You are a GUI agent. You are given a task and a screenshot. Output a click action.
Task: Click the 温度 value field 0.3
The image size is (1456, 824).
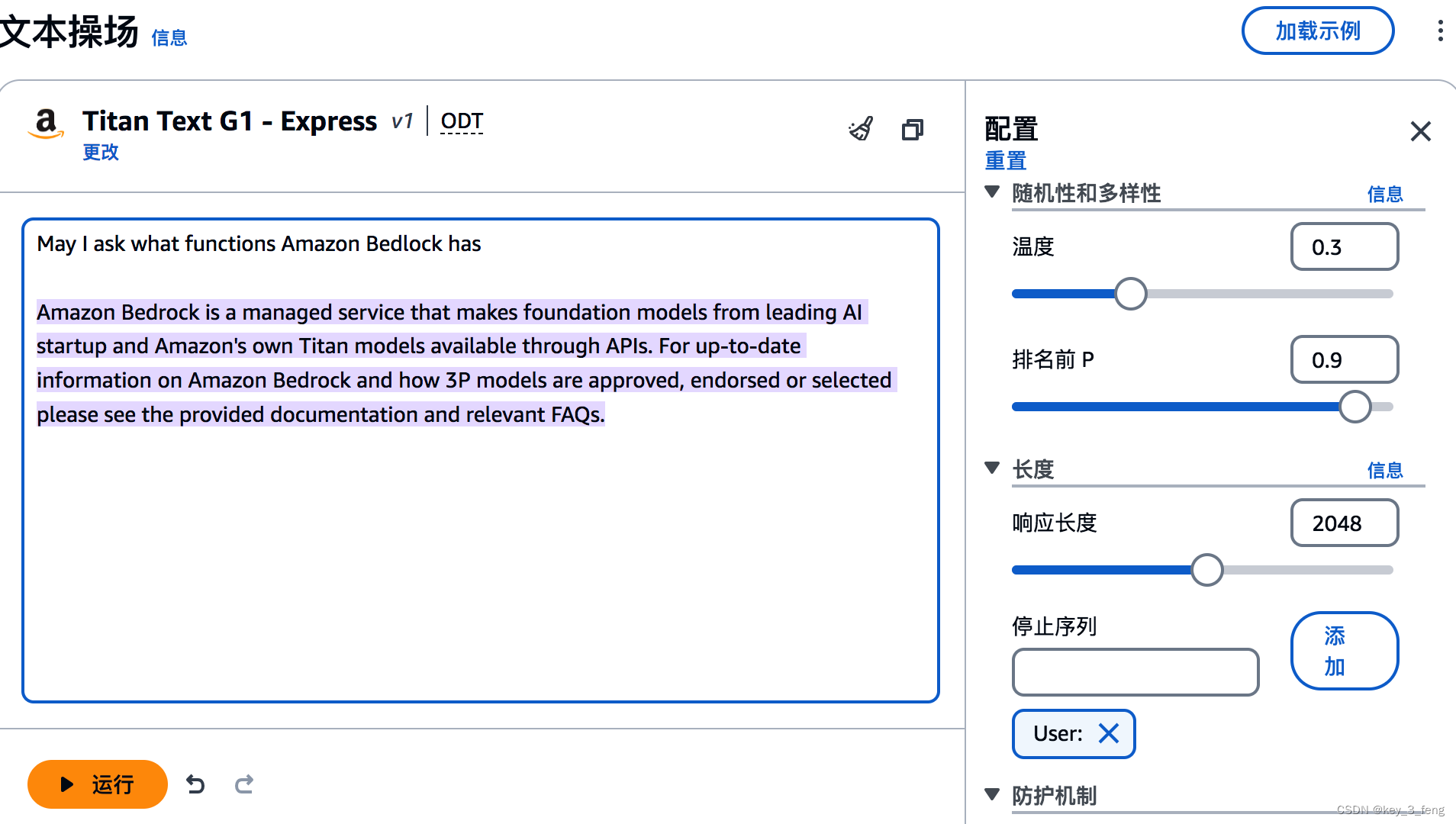click(1344, 247)
